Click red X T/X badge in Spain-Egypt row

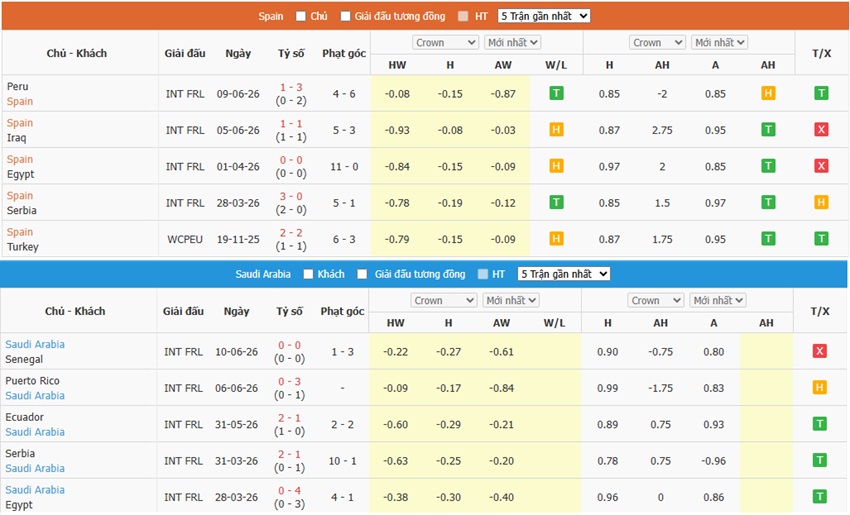[x=821, y=166]
